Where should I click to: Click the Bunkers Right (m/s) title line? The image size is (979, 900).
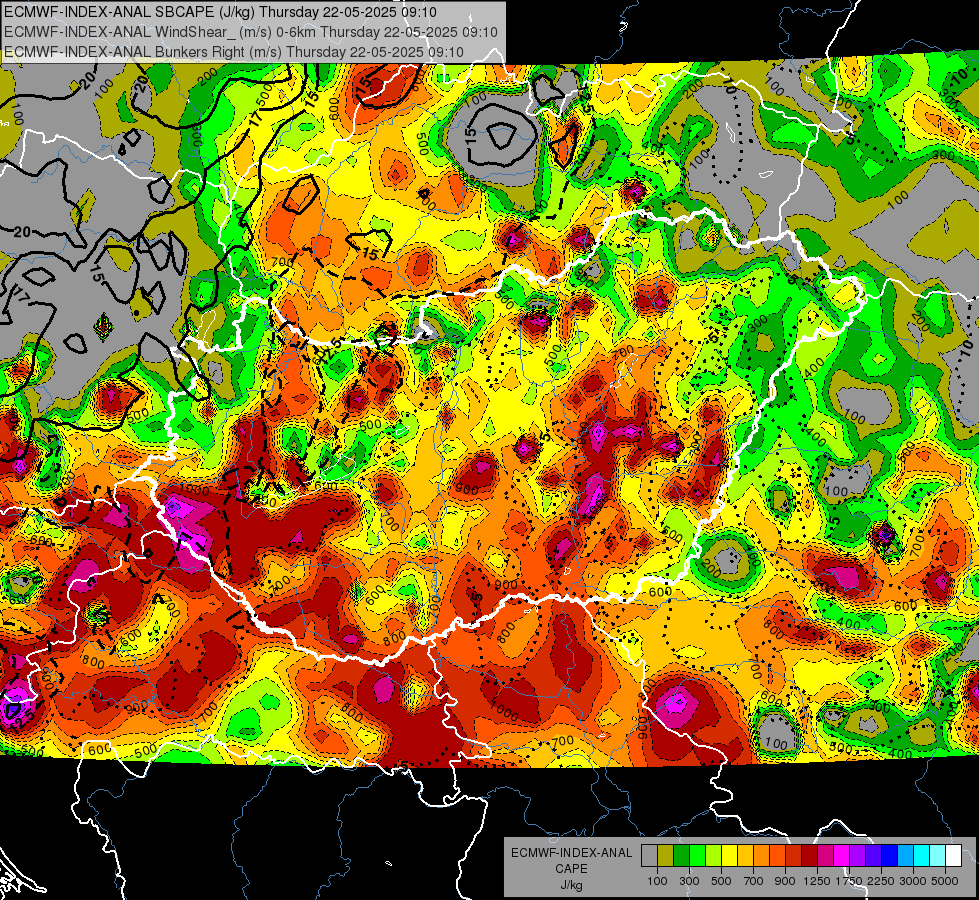point(234,52)
